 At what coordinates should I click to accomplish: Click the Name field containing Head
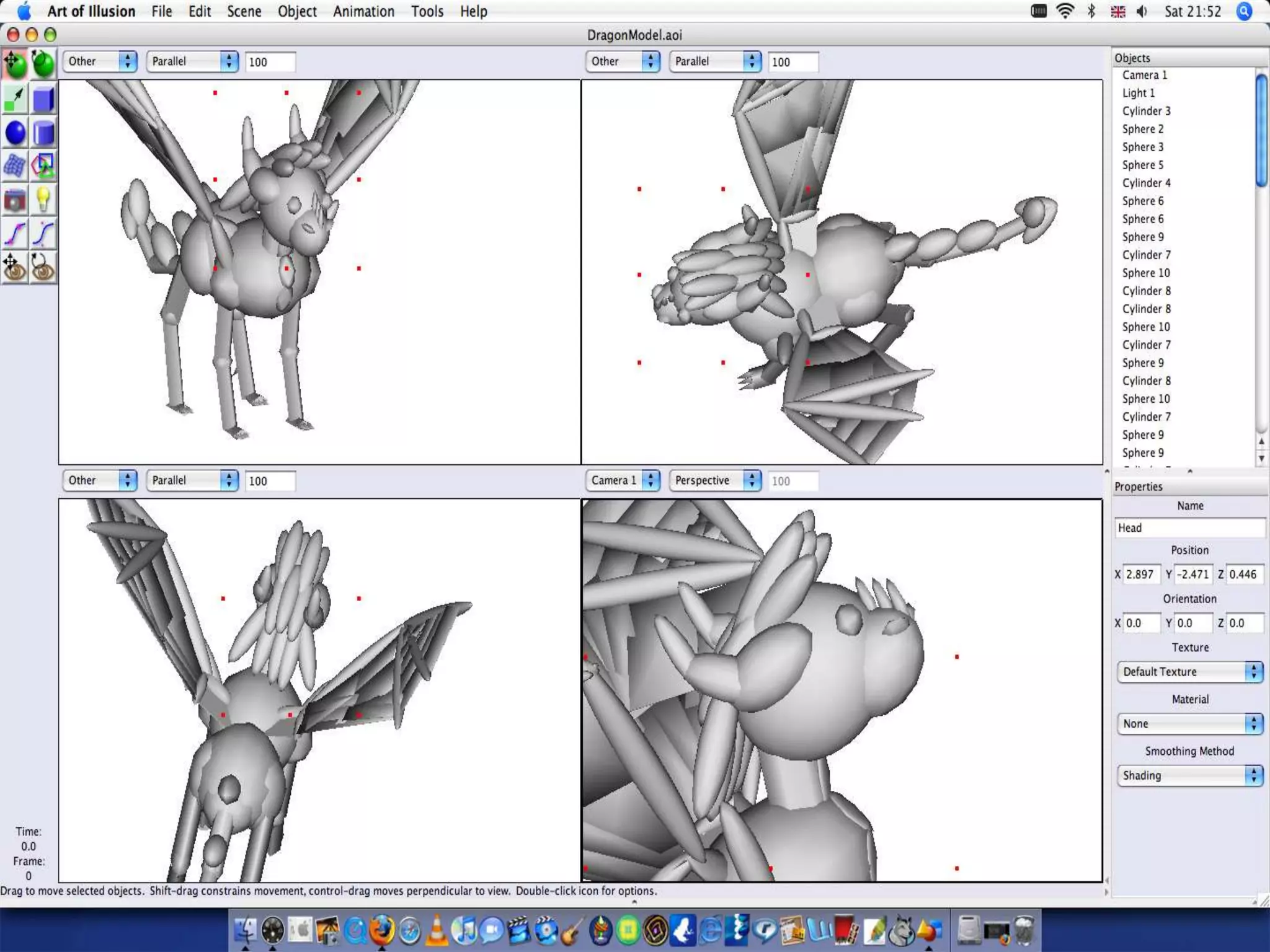coord(1189,527)
